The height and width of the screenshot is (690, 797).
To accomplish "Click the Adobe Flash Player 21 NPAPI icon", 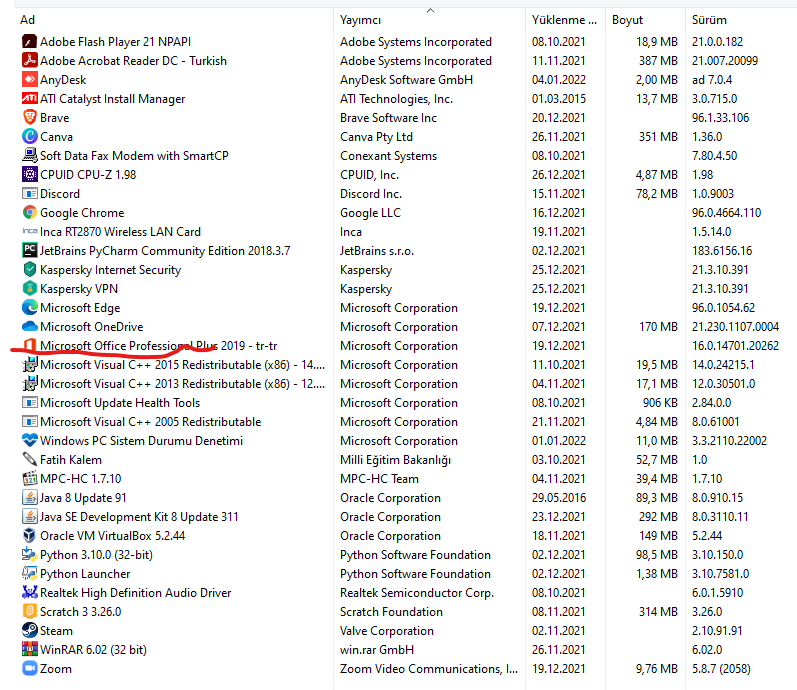I will (x=29, y=41).
